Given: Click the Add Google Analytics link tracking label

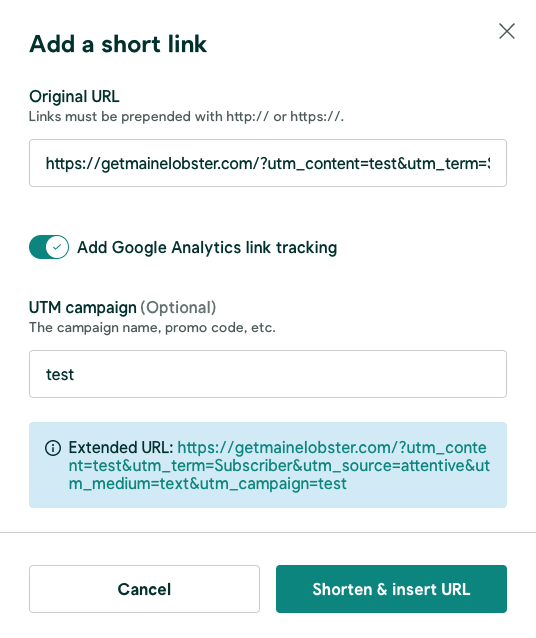Looking at the screenshot, I should click(207, 247).
